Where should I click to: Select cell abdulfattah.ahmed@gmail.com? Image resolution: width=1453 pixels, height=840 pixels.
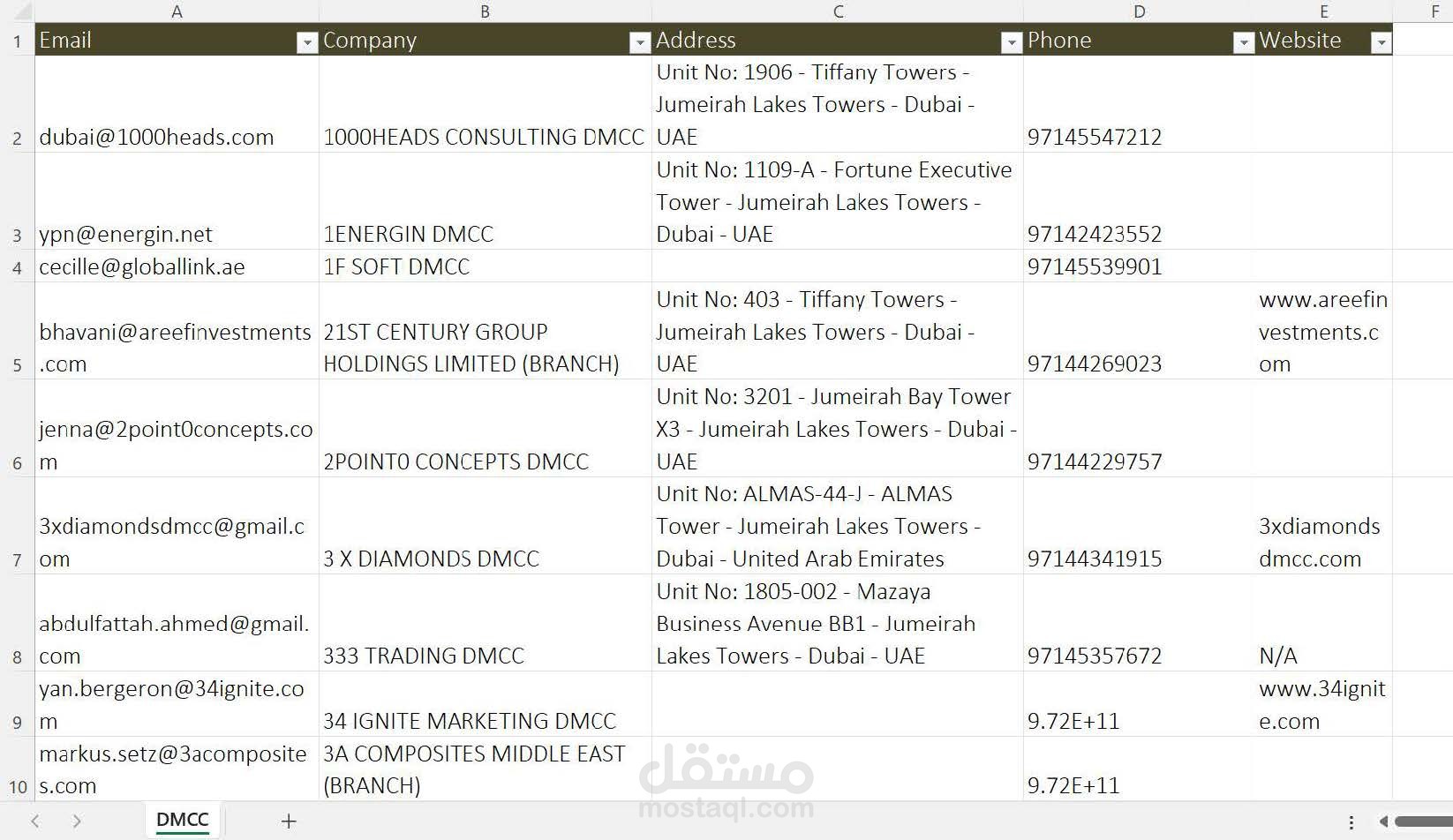pos(177,623)
